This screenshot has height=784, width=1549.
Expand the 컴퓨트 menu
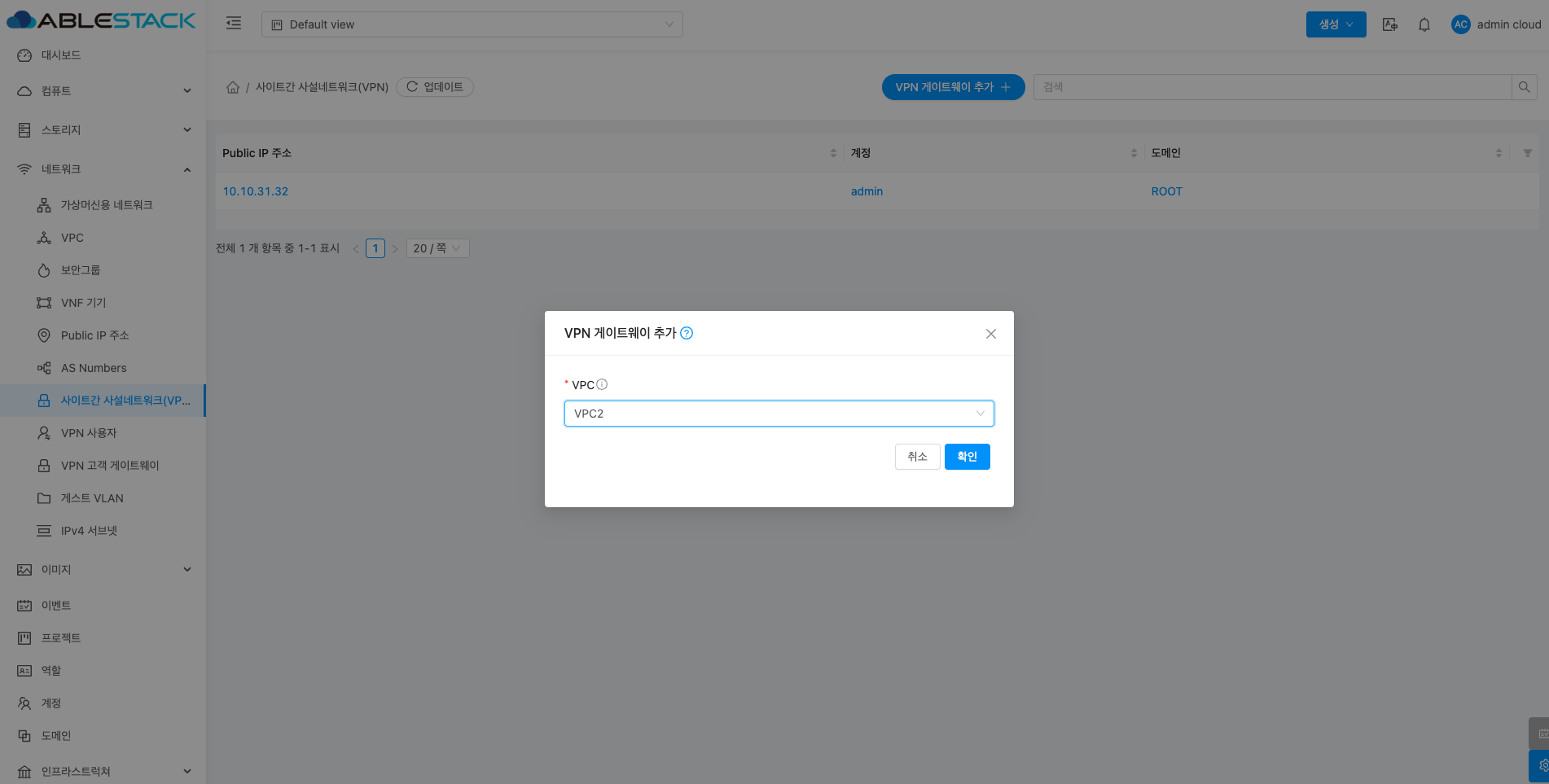coord(103,91)
